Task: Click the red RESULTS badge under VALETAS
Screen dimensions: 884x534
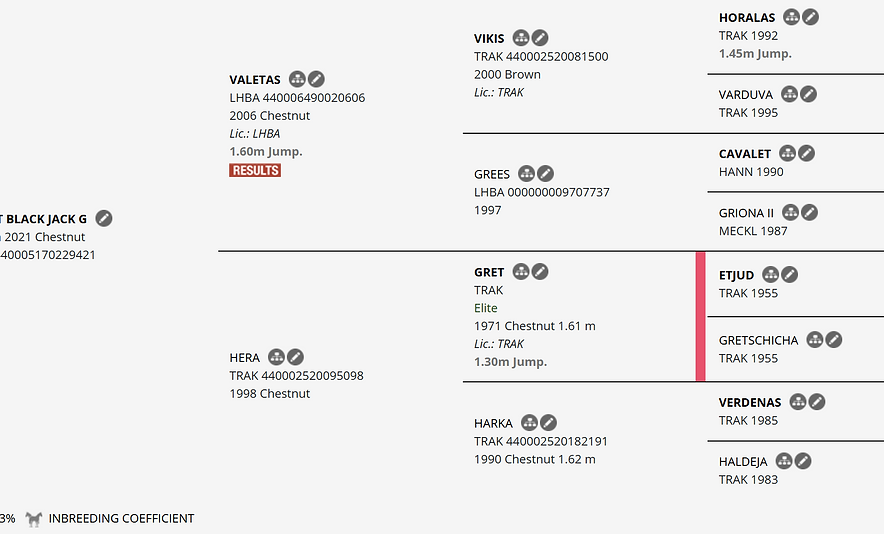Action: point(255,170)
